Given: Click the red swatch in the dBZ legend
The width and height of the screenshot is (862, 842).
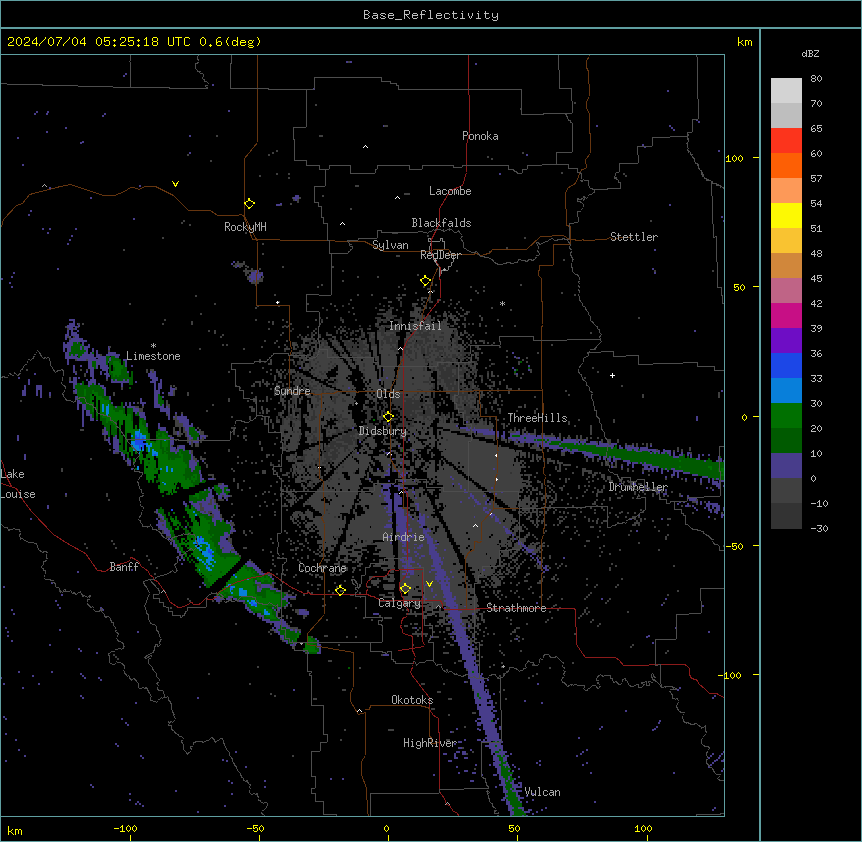Looking at the screenshot, I should point(786,140).
